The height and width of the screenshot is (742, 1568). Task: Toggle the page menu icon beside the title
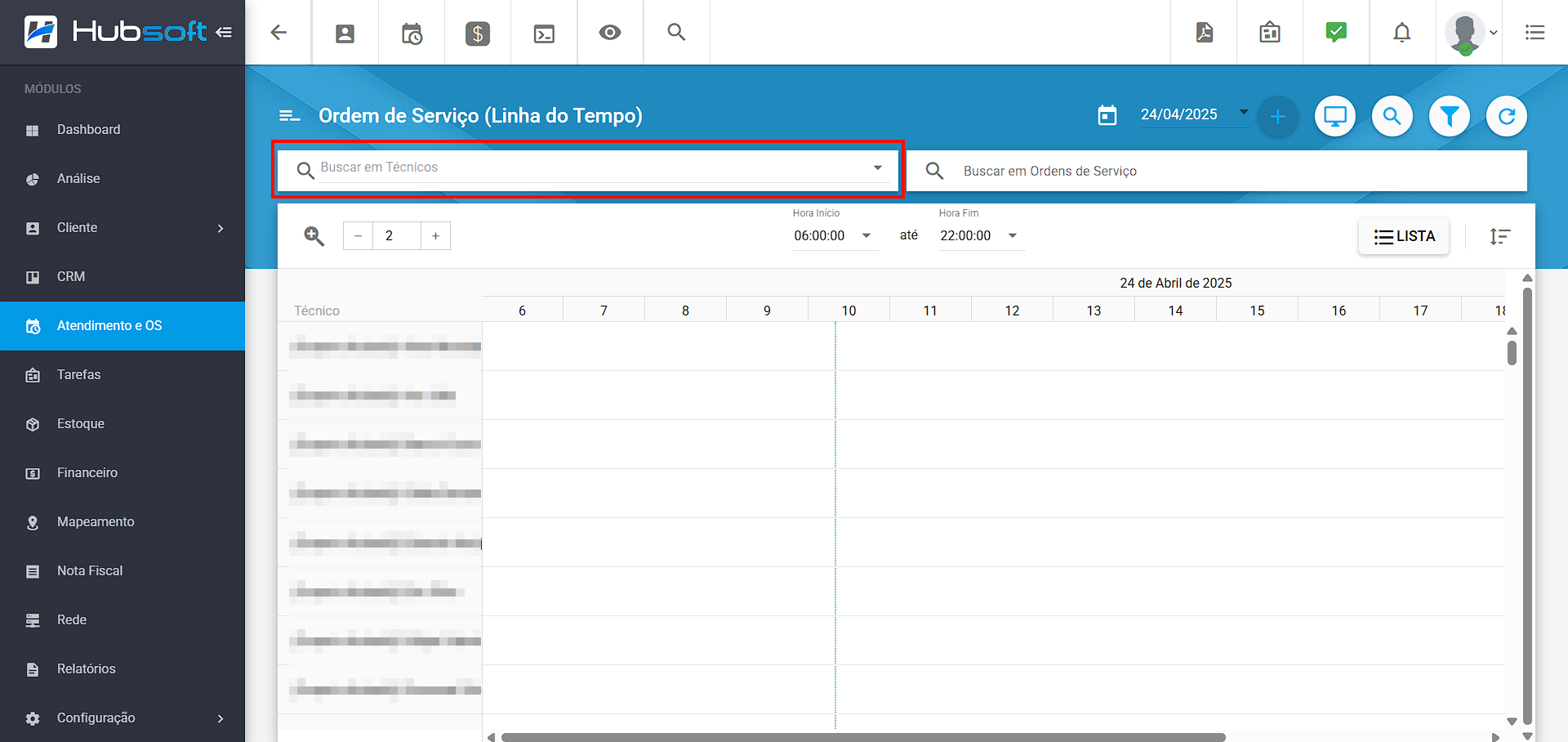tap(289, 116)
